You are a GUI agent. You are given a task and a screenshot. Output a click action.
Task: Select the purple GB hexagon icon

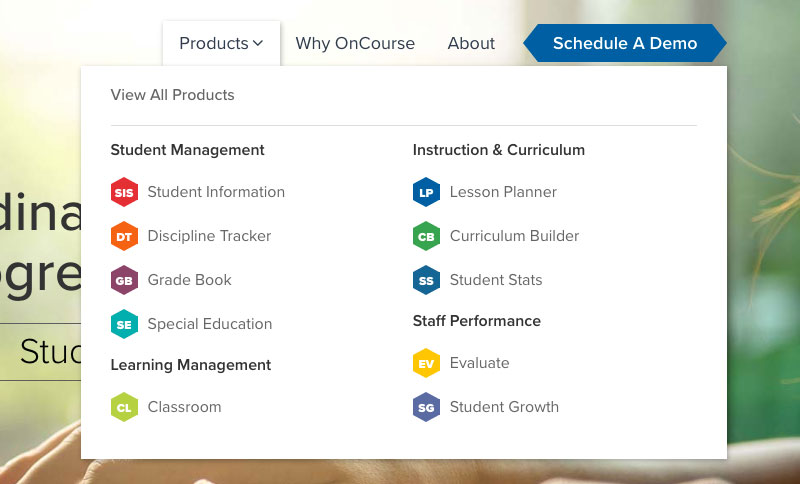[124, 280]
